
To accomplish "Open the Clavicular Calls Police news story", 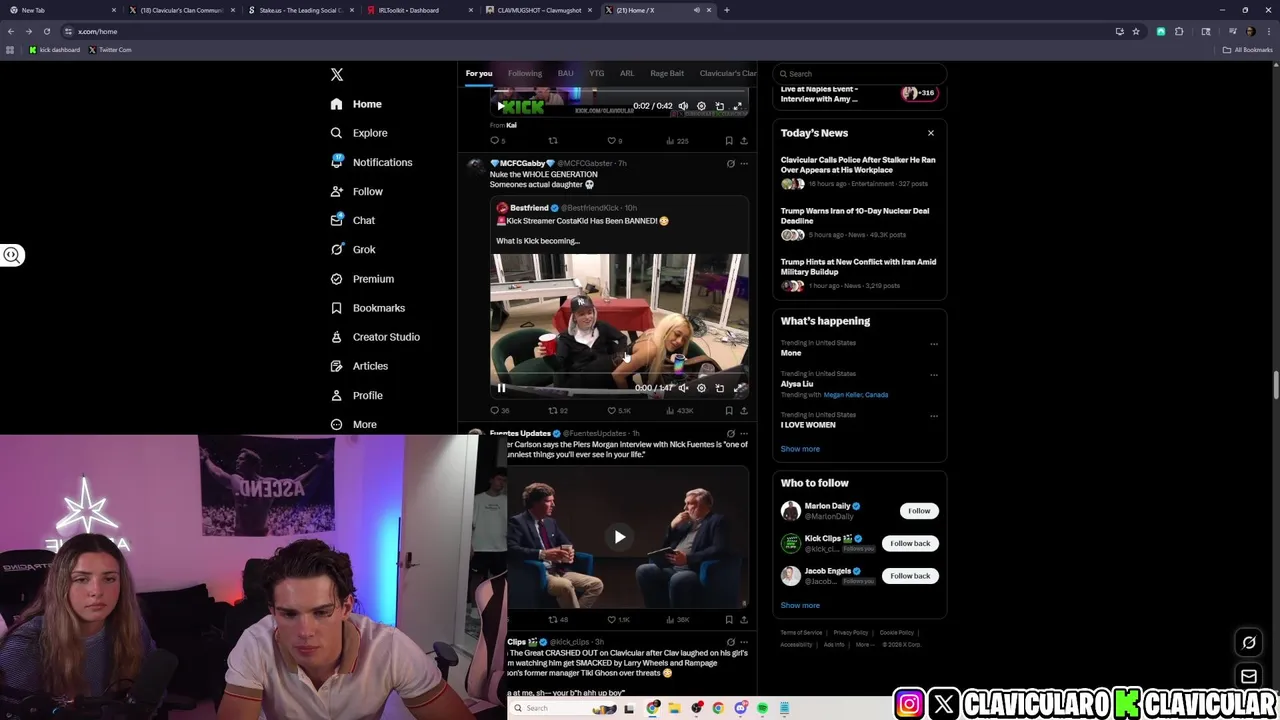I will [x=859, y=171].
